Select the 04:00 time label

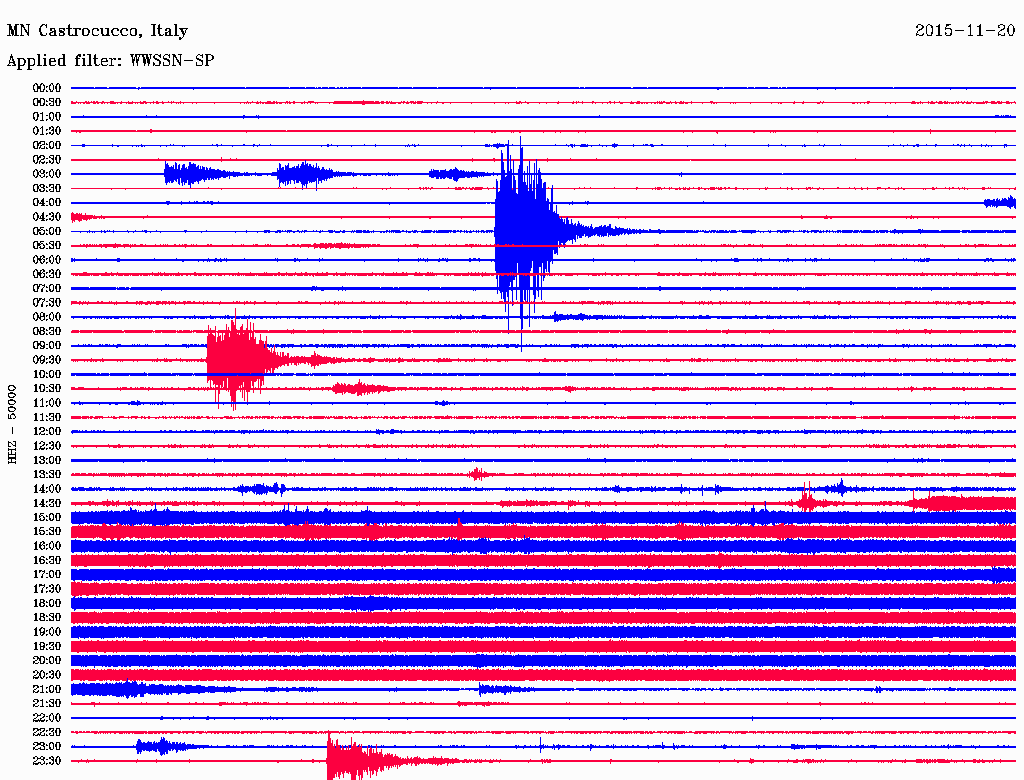tap(47, 203)
